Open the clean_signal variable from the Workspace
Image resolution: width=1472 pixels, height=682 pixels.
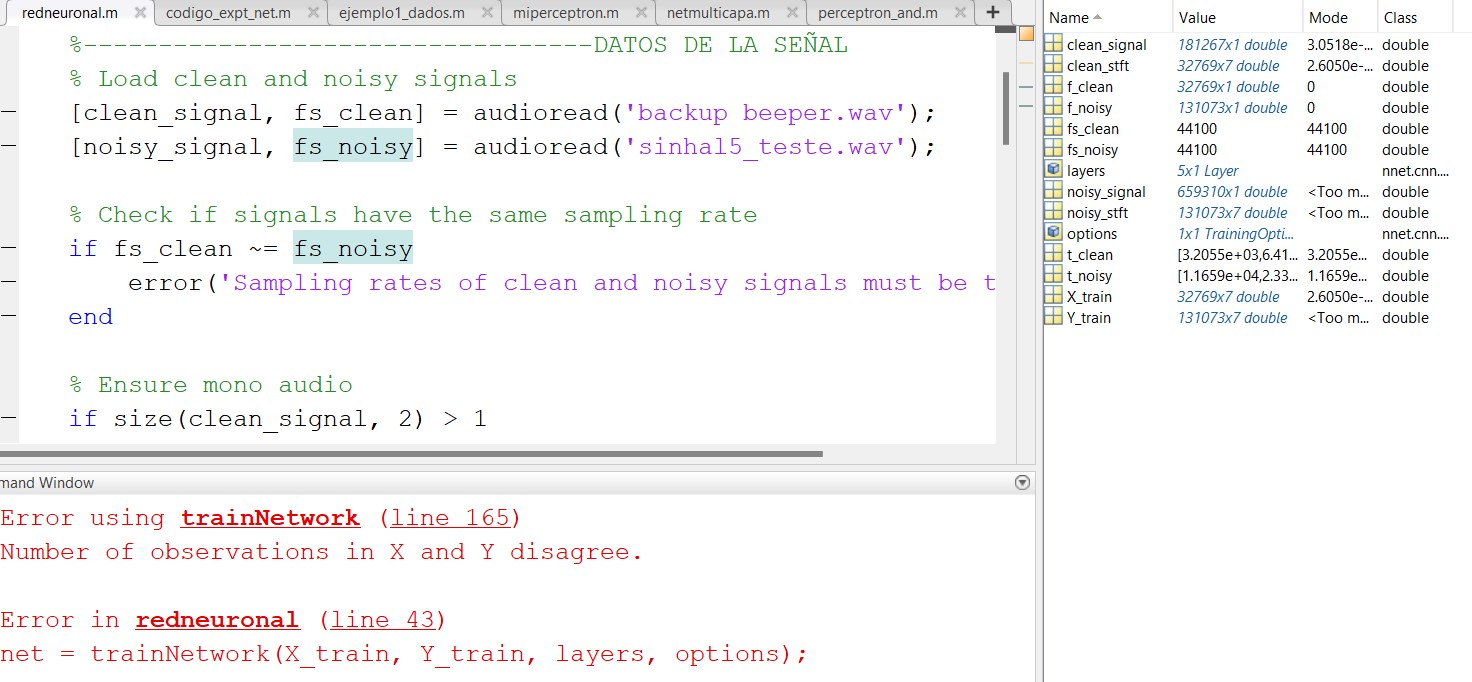(1055, 44)
